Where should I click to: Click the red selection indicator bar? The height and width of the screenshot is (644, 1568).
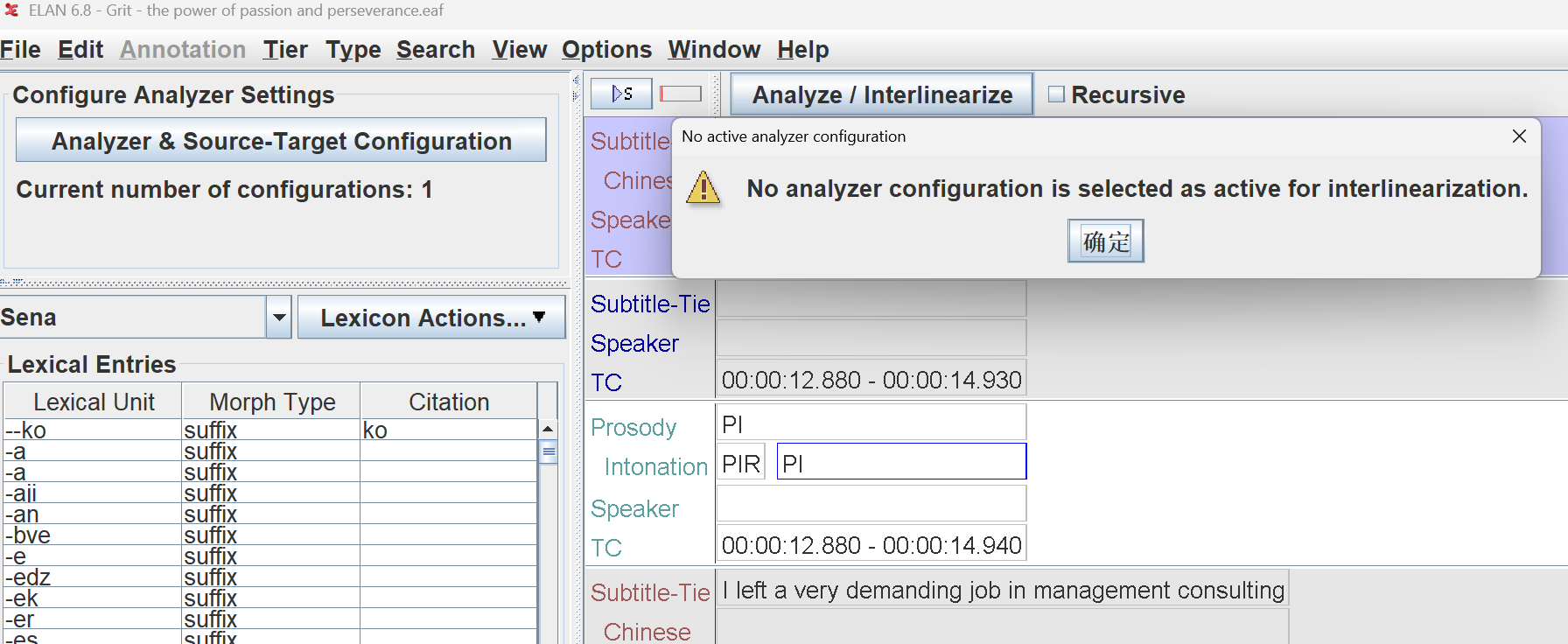680,94
